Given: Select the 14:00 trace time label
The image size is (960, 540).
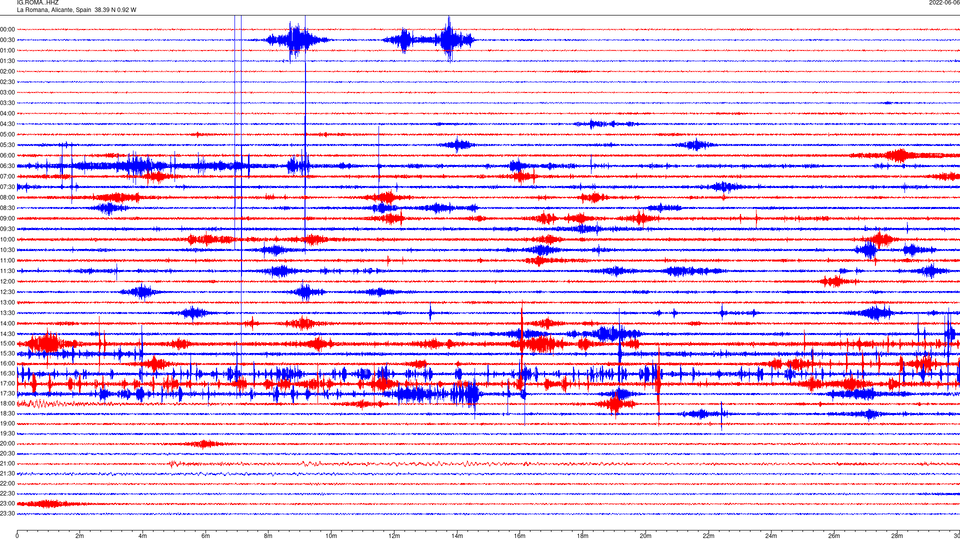Looking at the screenshot, I should click(7, 323).
